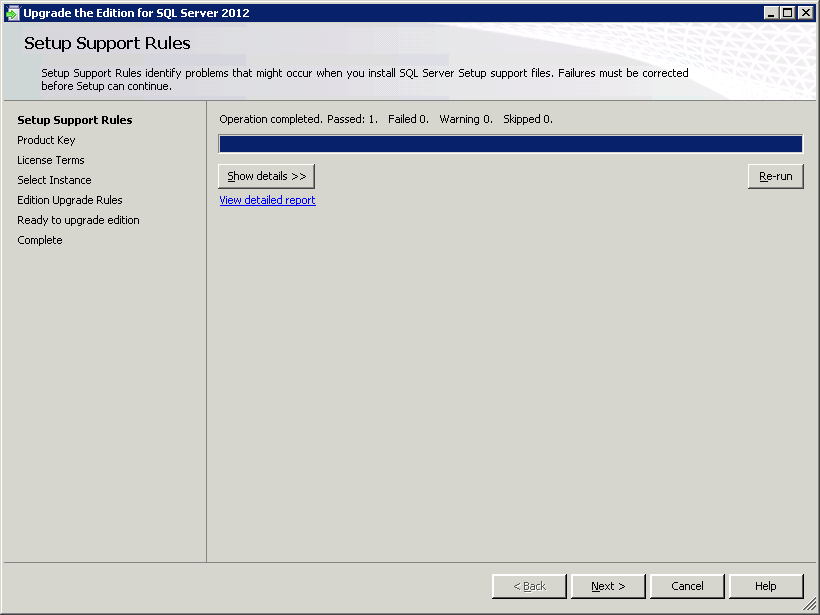Click the SQL Server setup title bar icon
Screen dimensions: 820x615
[x=12, y=13]
